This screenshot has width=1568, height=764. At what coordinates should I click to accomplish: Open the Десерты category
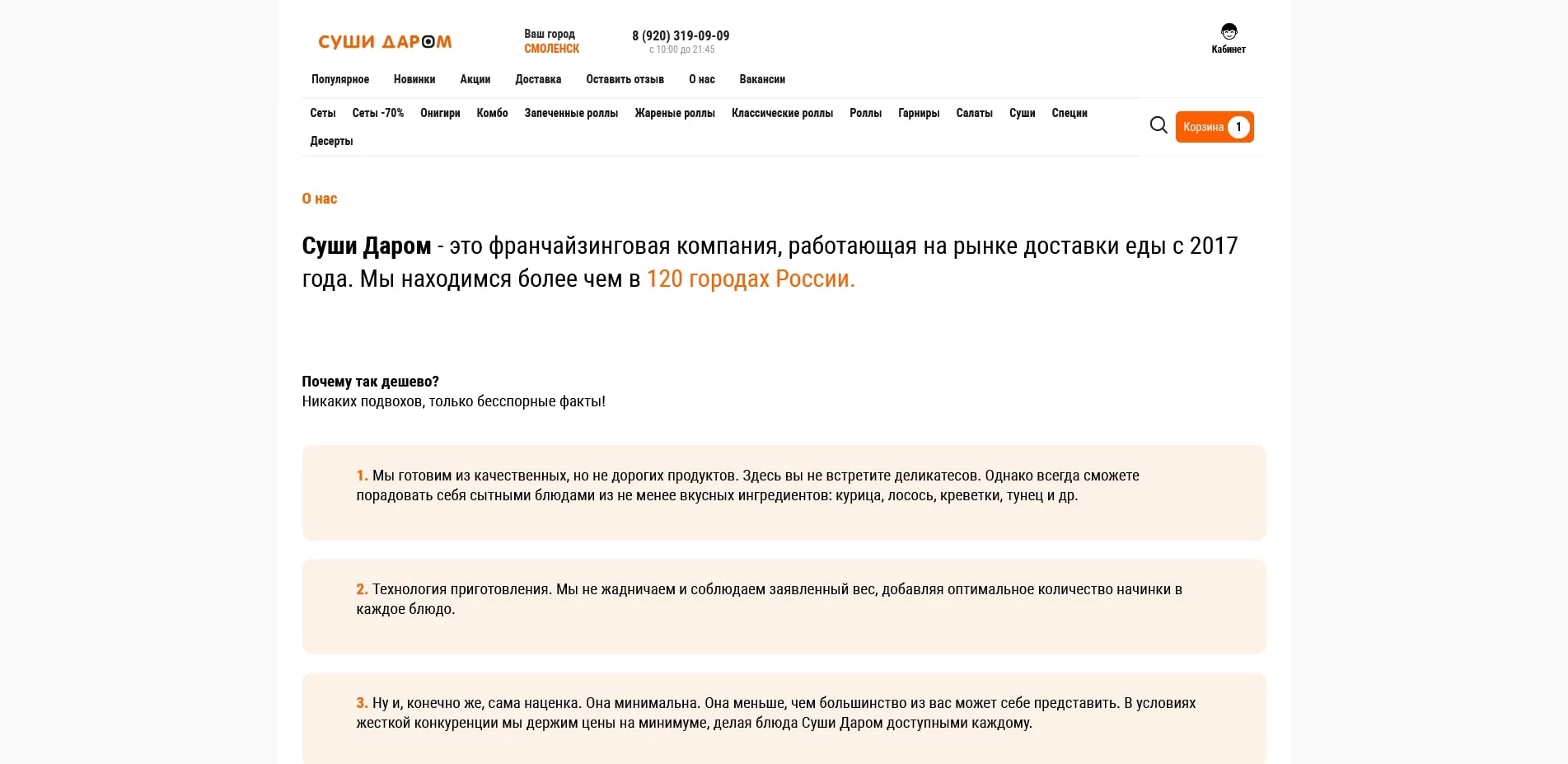tap(331, 141)
